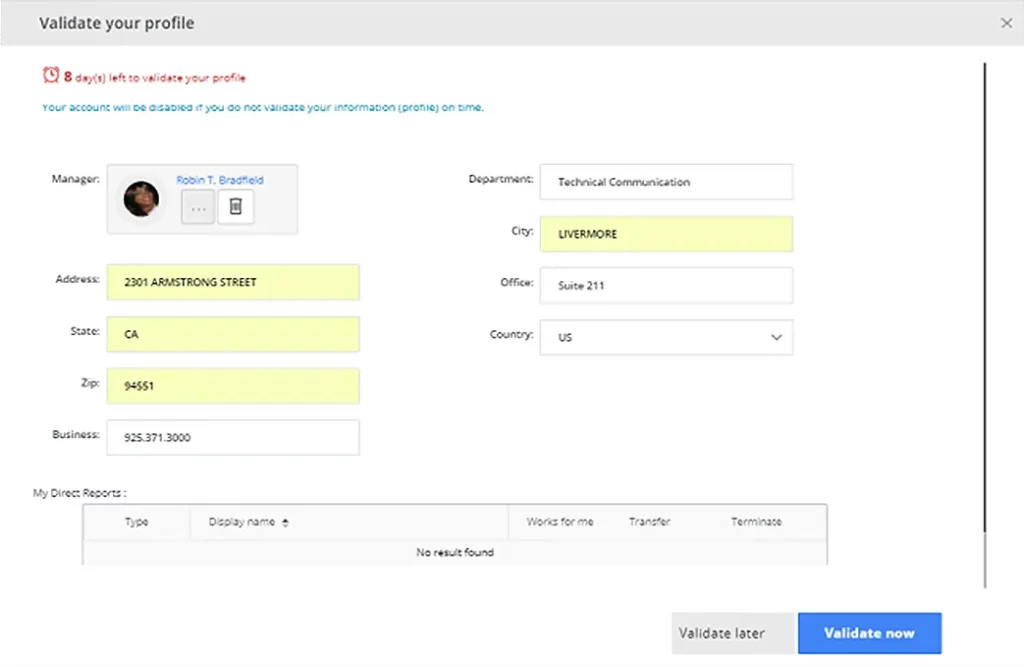Click the Works for me column header

click(560, 521)
